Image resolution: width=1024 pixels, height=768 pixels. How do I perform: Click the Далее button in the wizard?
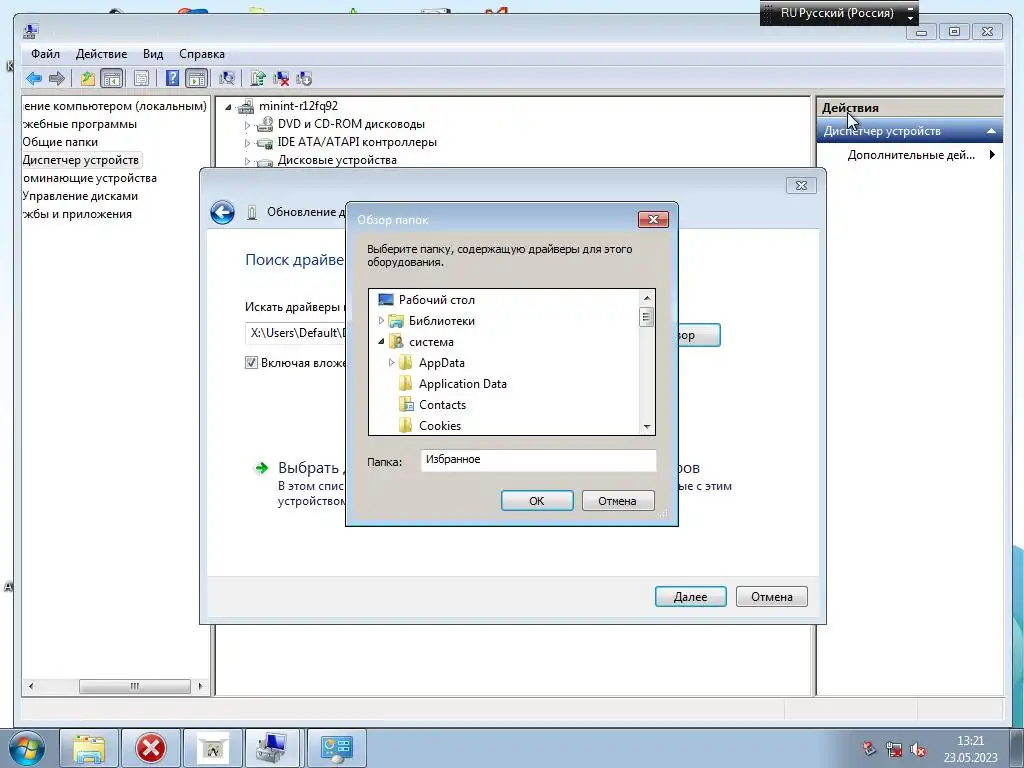tap(690, 597)
